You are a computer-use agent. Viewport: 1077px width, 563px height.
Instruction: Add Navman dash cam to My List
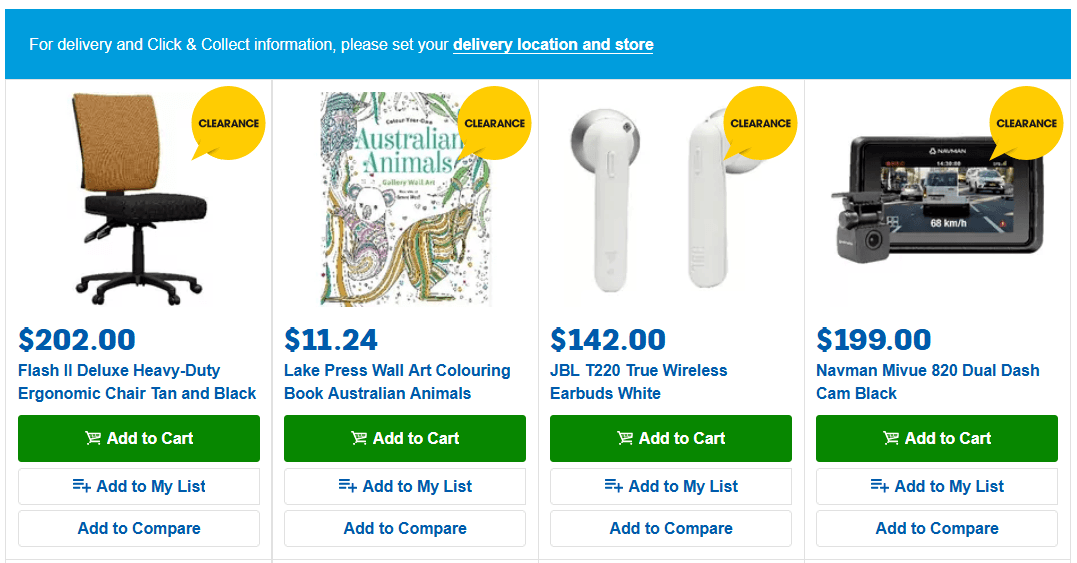pyautogui.click(x=936, y=486)
